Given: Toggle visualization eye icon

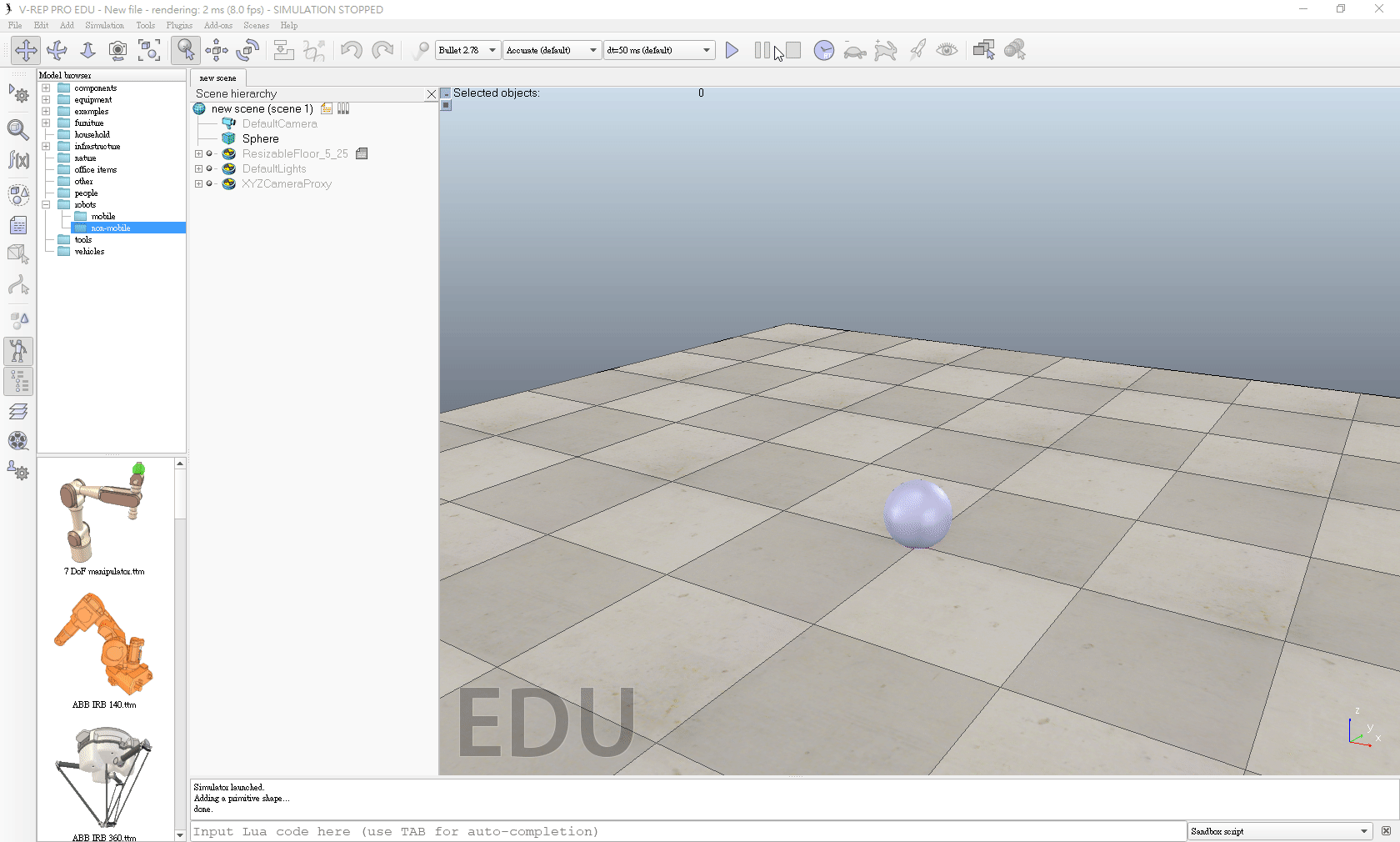Looking at the screenshot, I should [x=947, y=50].
